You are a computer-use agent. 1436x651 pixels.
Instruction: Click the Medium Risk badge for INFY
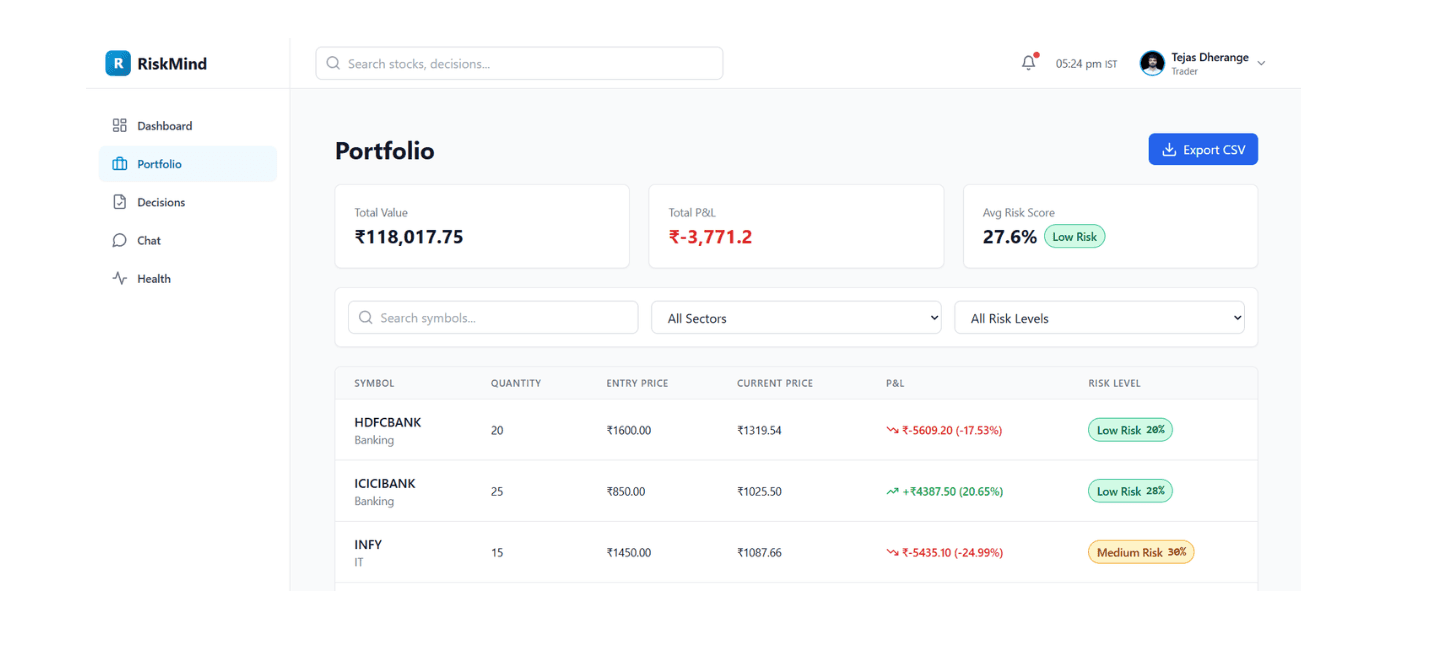click(1140, 551)
